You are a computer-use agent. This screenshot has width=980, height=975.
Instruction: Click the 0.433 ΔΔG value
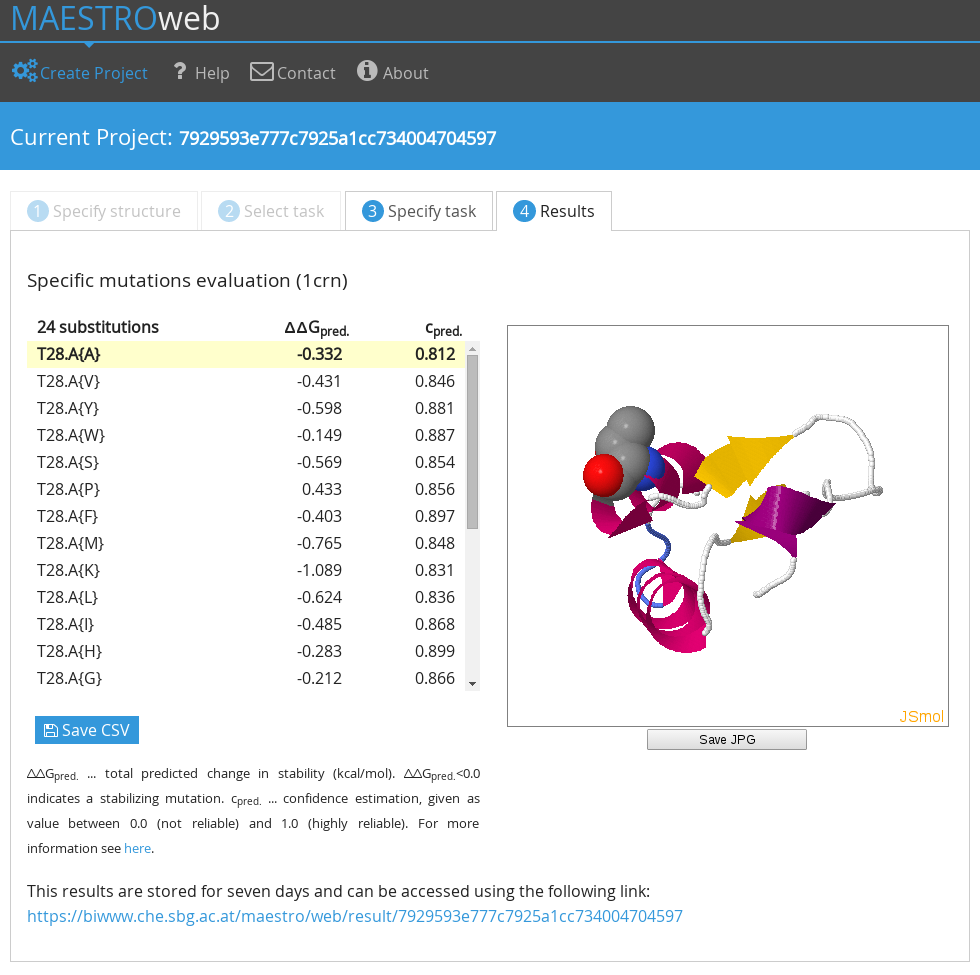322,489
